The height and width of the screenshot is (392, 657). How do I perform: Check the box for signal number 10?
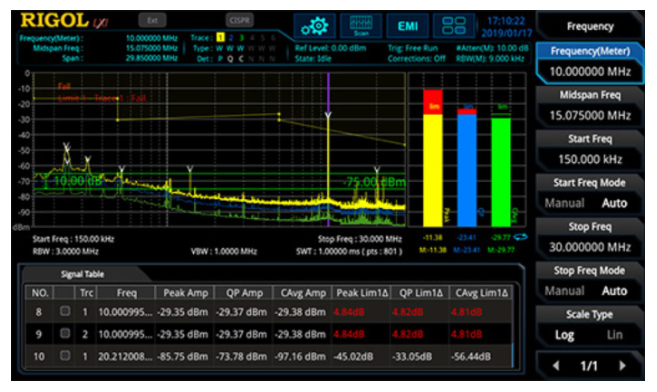click(65, 356)
